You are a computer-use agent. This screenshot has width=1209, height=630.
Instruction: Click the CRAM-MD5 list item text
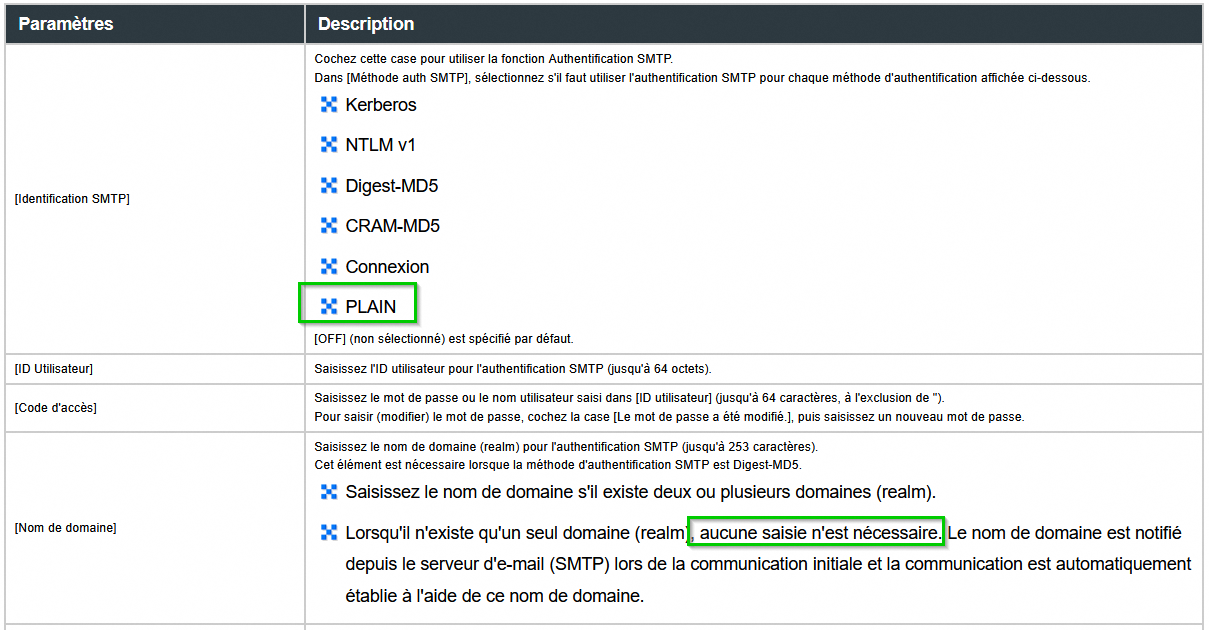tap(393, 226)
